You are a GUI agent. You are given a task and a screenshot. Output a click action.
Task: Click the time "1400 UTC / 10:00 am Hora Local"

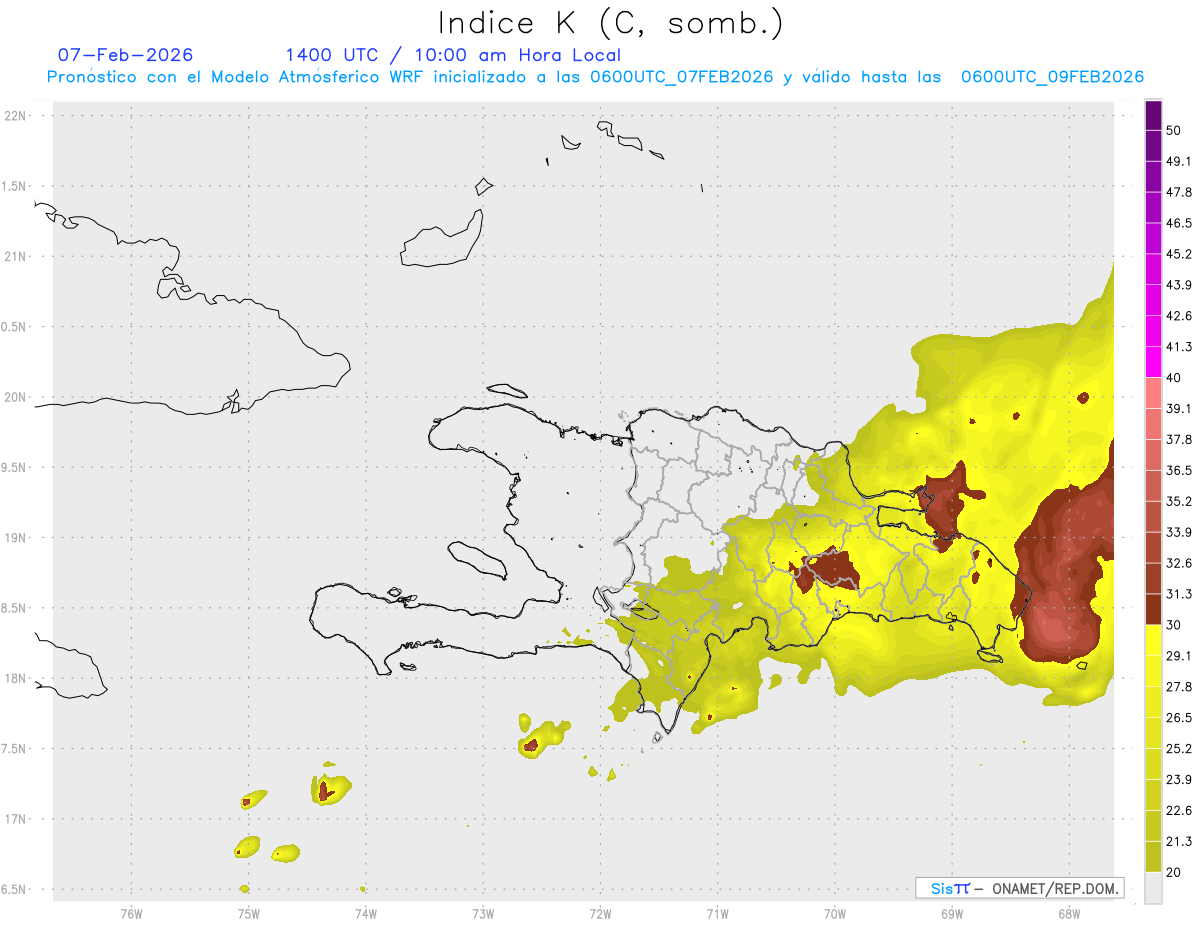(x=453, y=55)
